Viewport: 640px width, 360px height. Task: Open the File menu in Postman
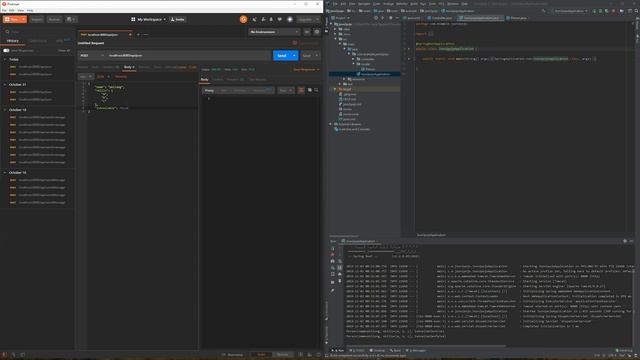point(4,10)
